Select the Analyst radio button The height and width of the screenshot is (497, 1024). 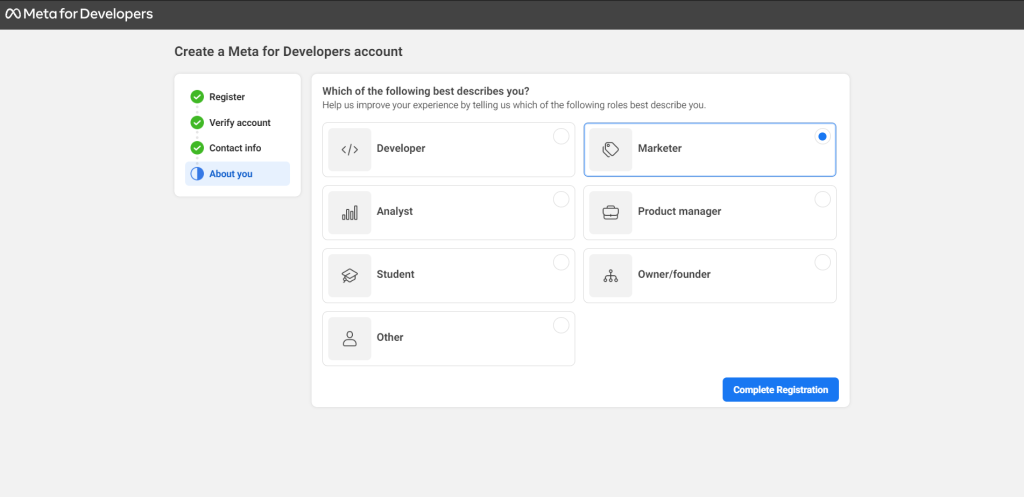(x=561, y=199)
